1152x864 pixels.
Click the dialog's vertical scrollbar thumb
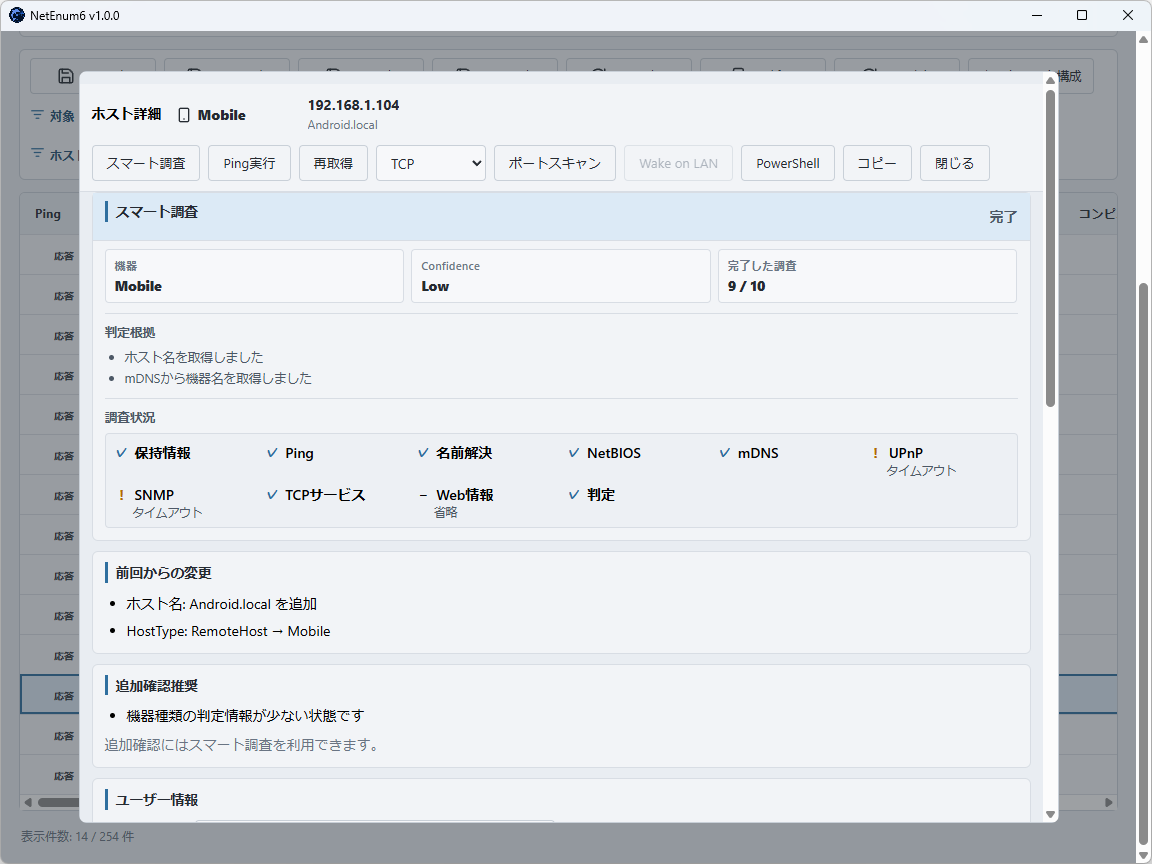[x=1051, y=248]
